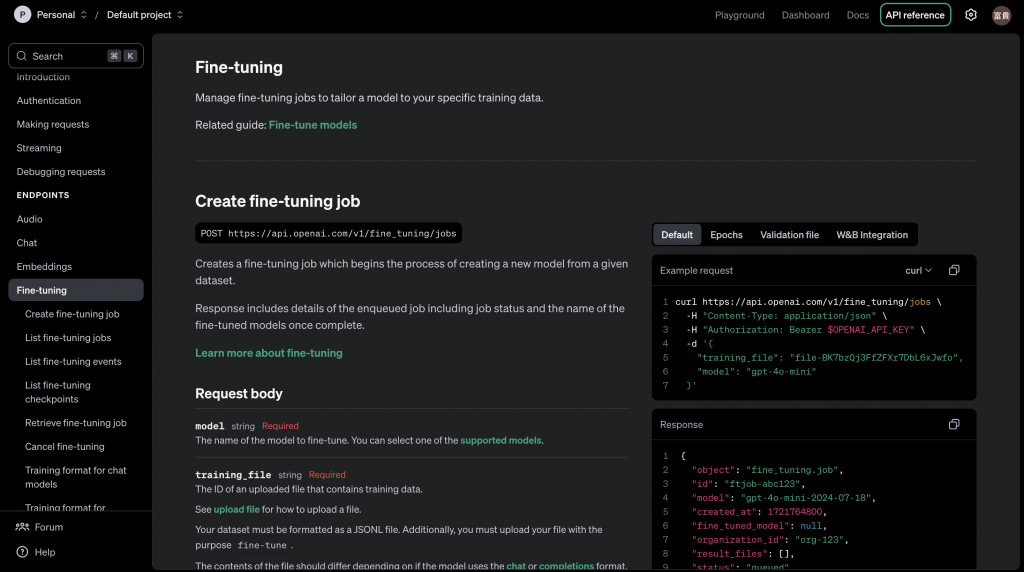Copy the response code block
1024x572 pixels.
pyautogui.click(x=954, y=424)
